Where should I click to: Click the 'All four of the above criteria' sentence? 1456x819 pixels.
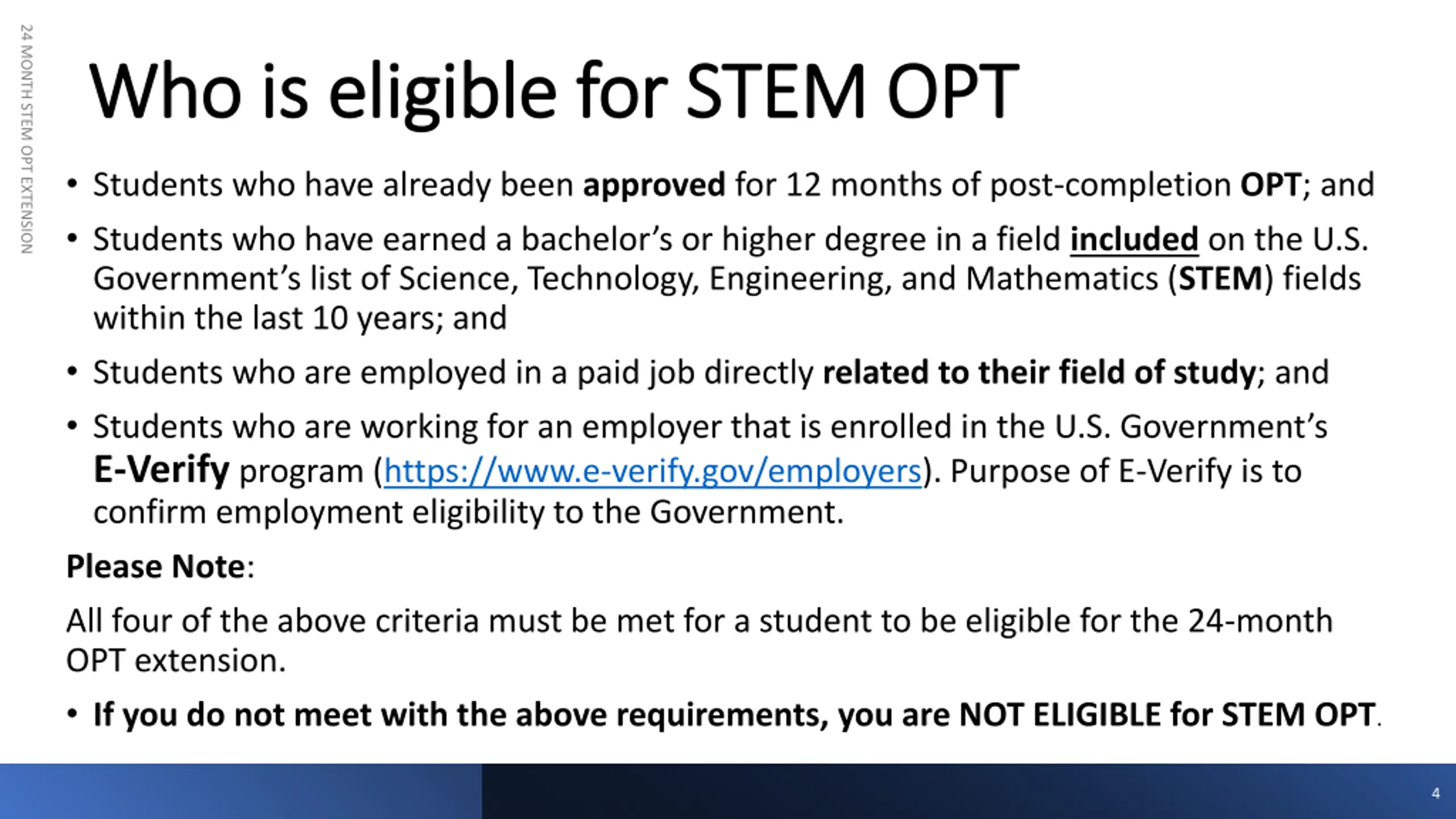click(700, 620)
